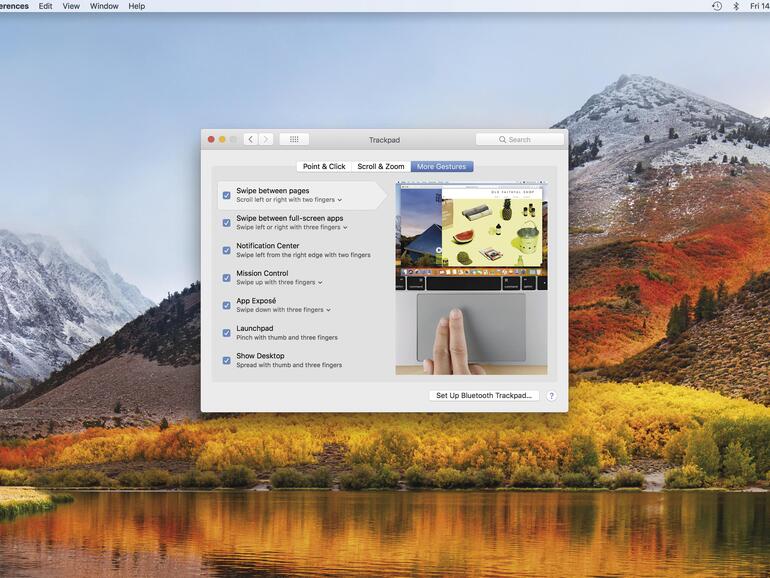Click the Search field in Trackpad window
Viewport: 770px width, 578px height.
pos(520,139)
